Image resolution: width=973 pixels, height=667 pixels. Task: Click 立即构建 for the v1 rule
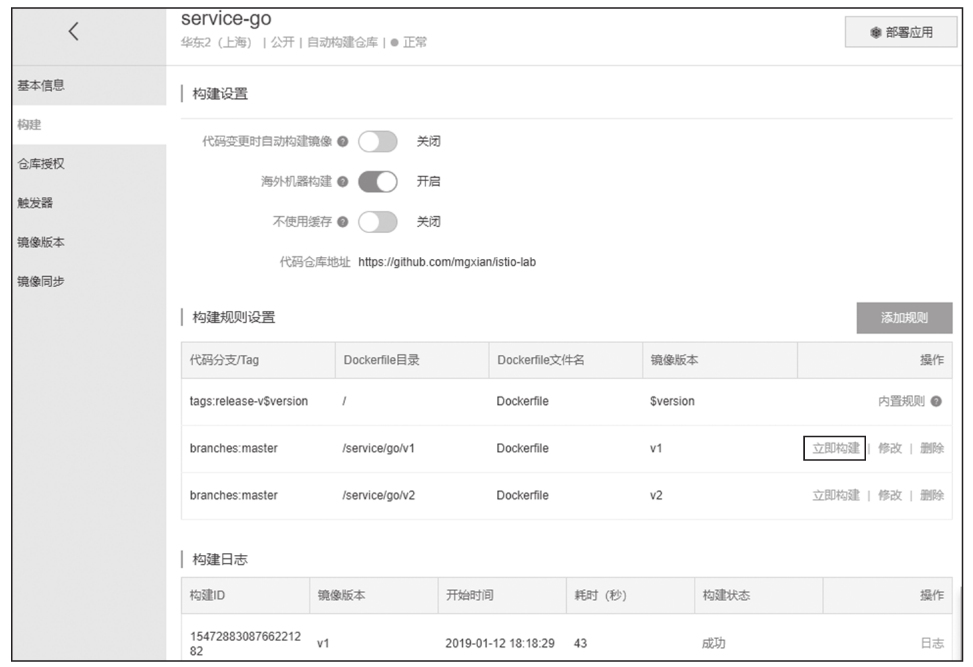pyautogui.click(x=835, y=448)
